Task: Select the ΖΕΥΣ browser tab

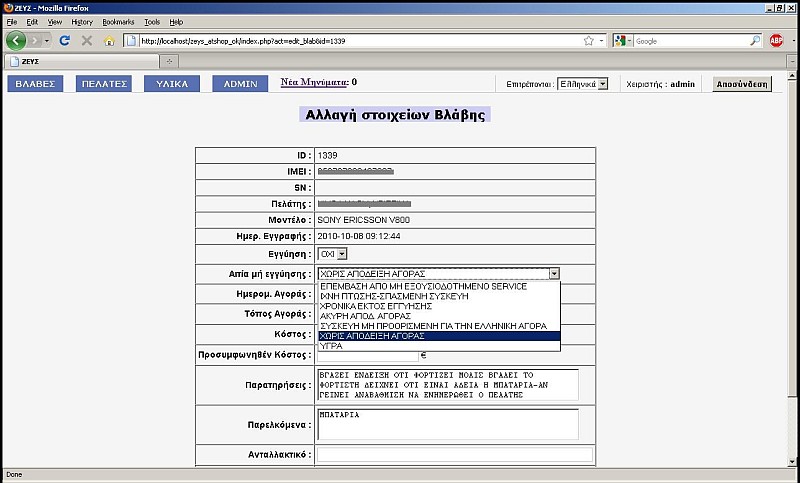Action: [82, 61]
